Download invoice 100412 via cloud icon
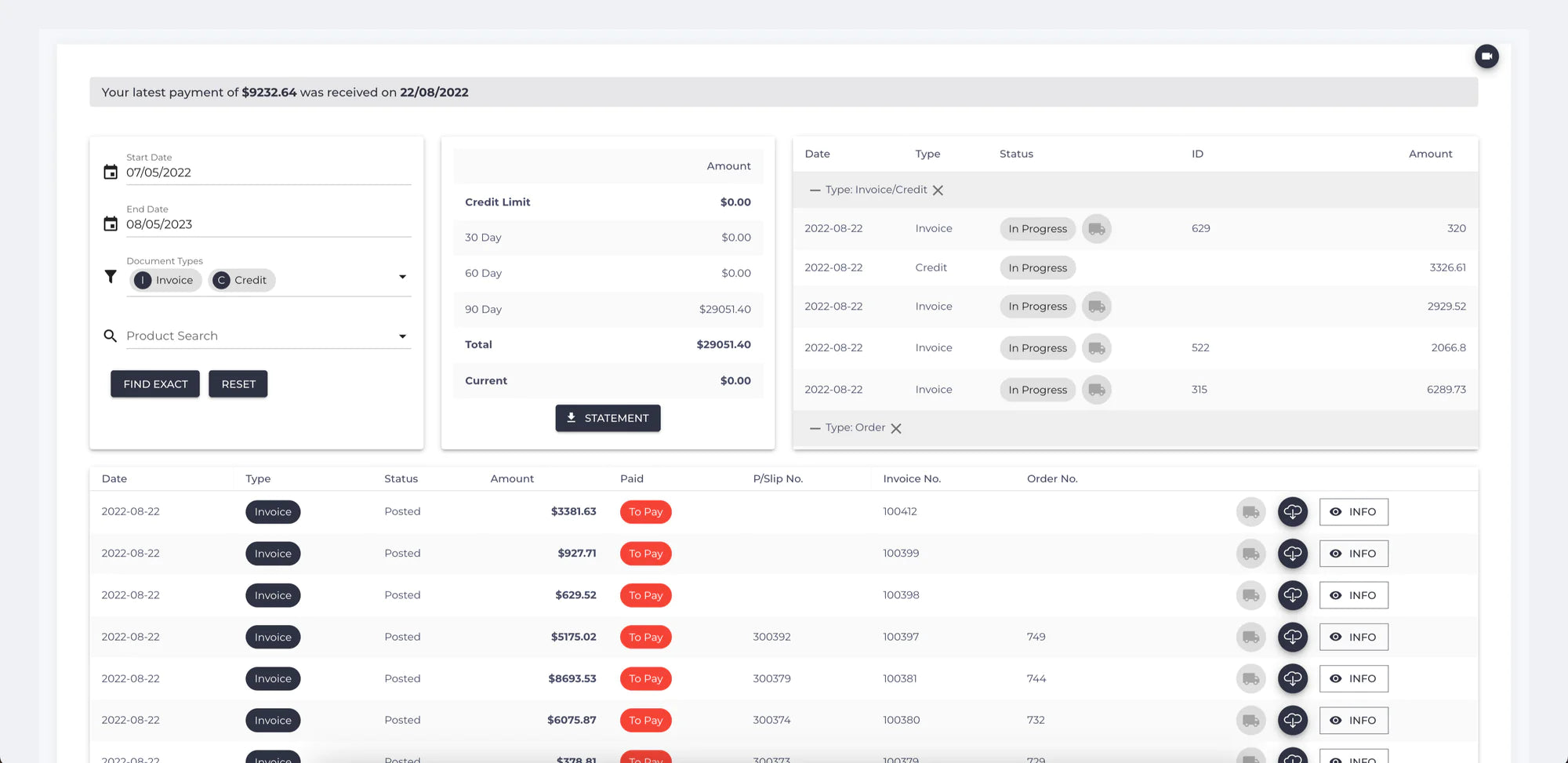This screenshot has width=1568, height=763. click(x=1292, y=512)
